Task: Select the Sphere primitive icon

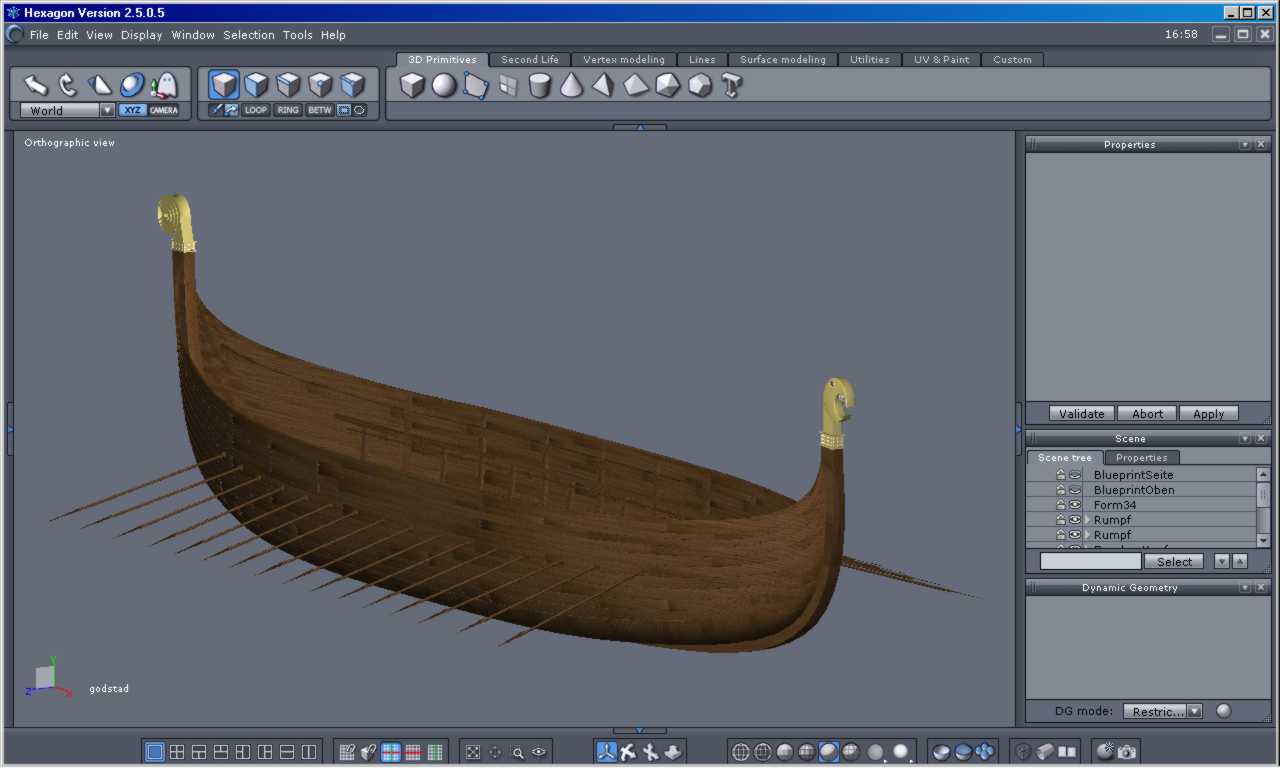Action: 444,86
